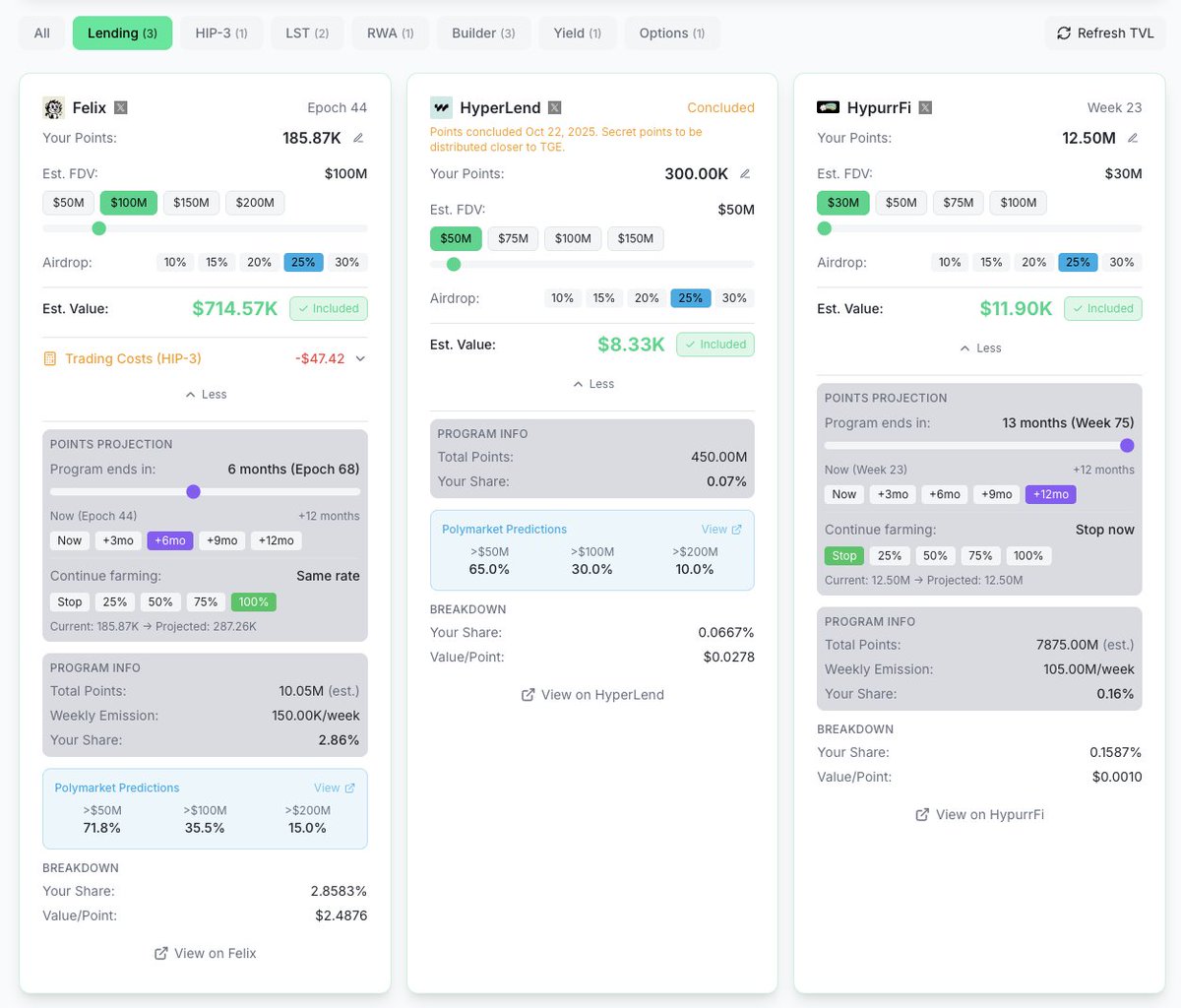Click the Refresh TVL button
Viewport: 1181px width, 1008px height.
point(1105,32)
